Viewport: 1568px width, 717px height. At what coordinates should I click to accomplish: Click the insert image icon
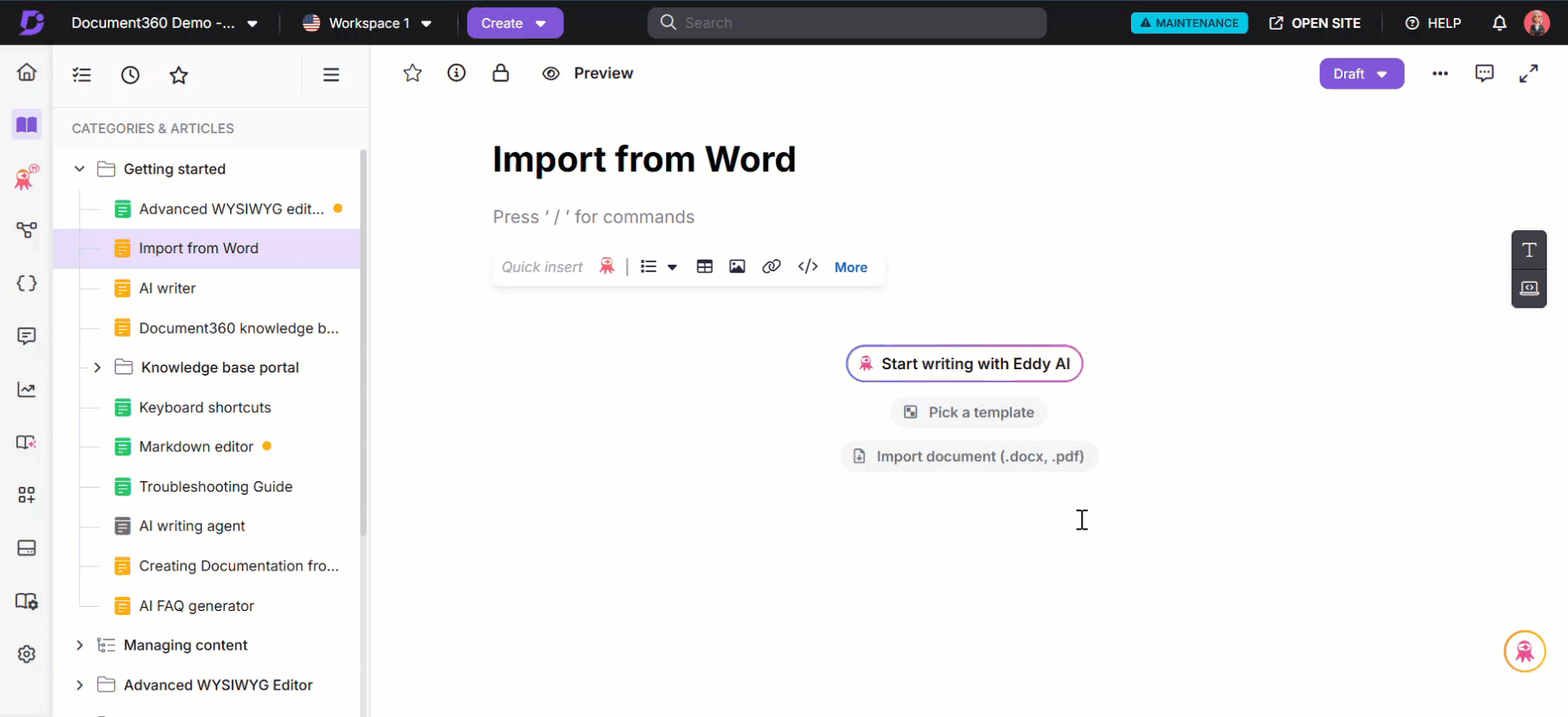click(x=737, y=266)
